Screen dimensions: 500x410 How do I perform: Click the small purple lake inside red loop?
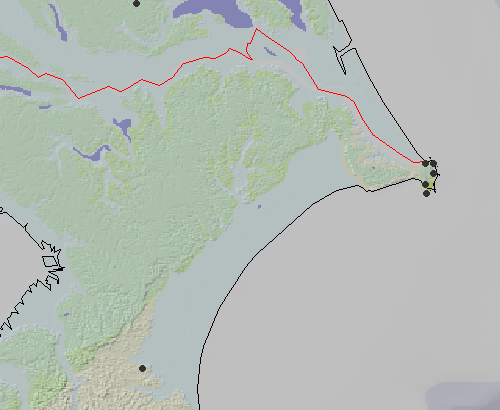(x=270, y=52)
